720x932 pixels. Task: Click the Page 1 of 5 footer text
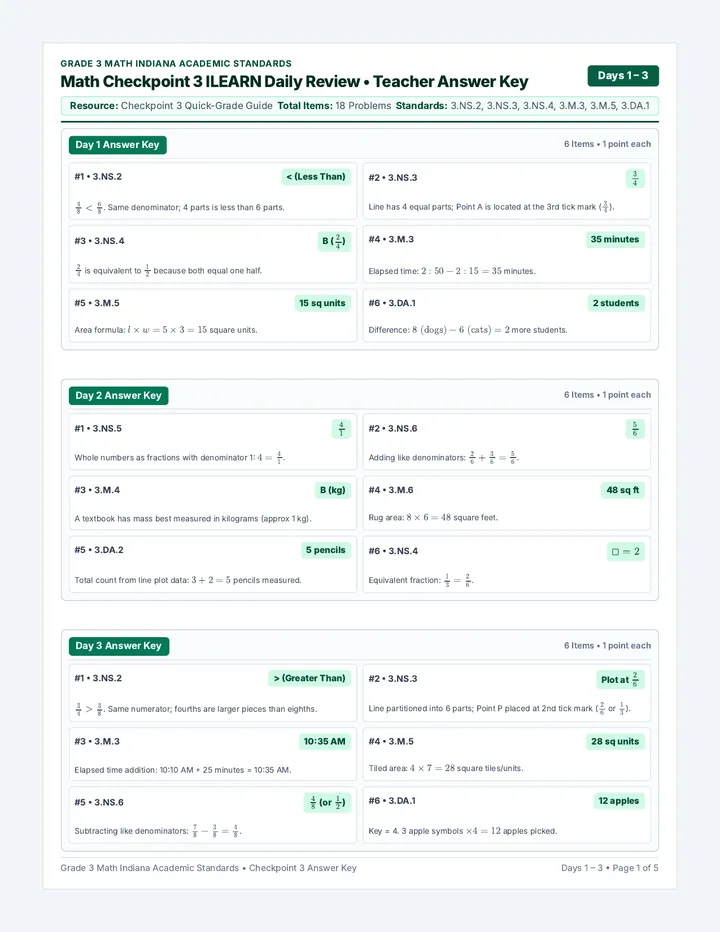tap(636, 868)
